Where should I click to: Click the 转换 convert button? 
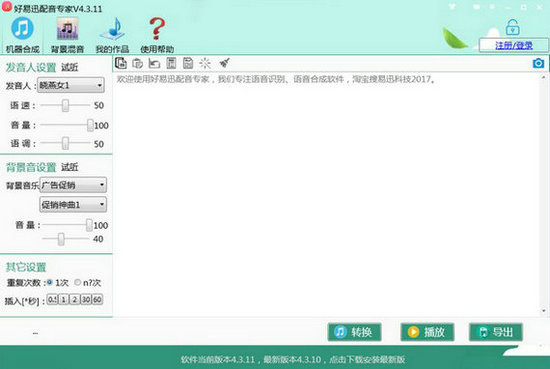pos(354,332)
